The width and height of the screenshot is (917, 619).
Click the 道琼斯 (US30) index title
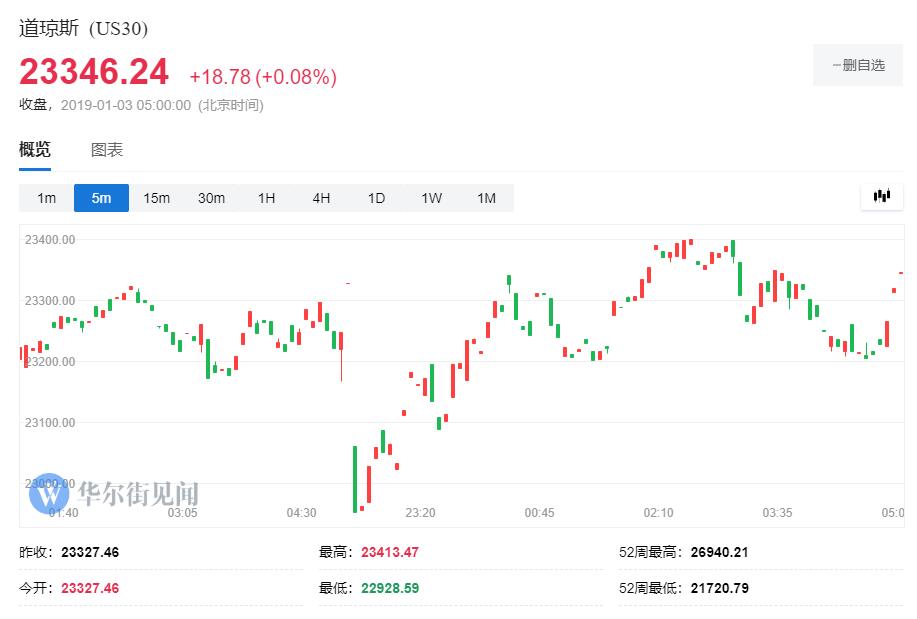83,28
